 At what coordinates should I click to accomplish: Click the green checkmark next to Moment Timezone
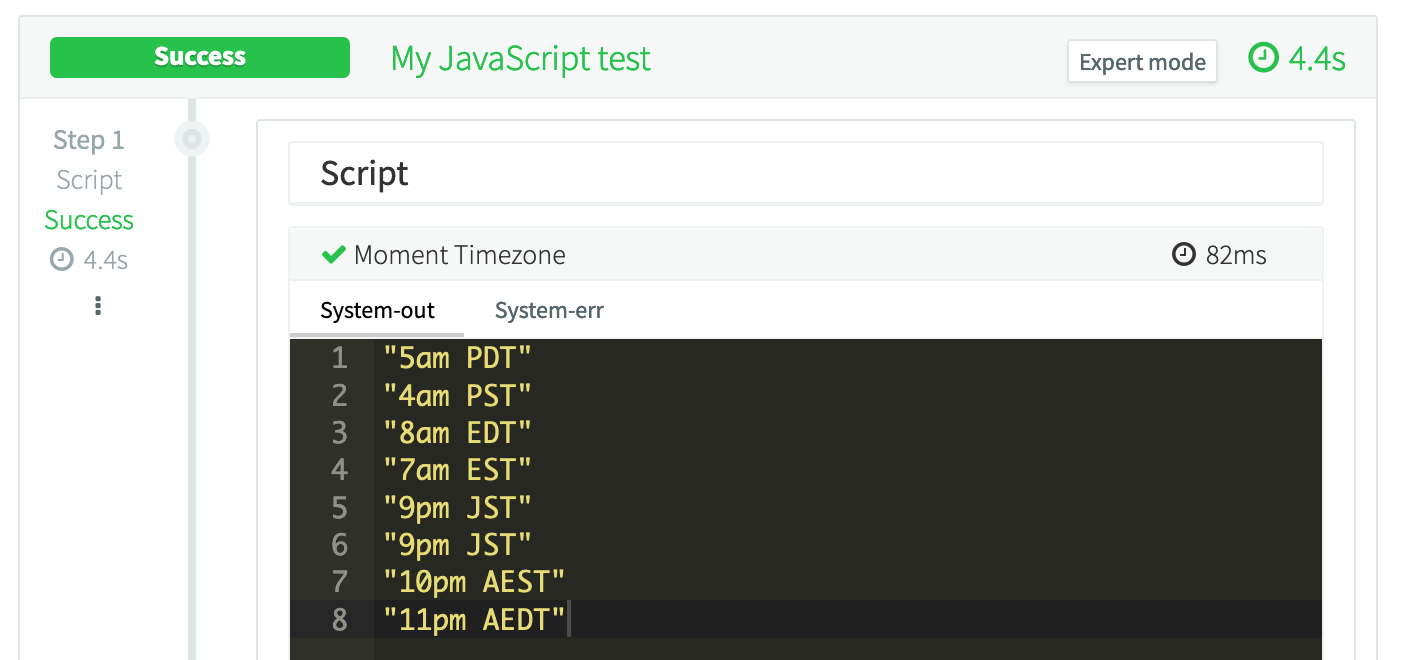tap(333, 255)
